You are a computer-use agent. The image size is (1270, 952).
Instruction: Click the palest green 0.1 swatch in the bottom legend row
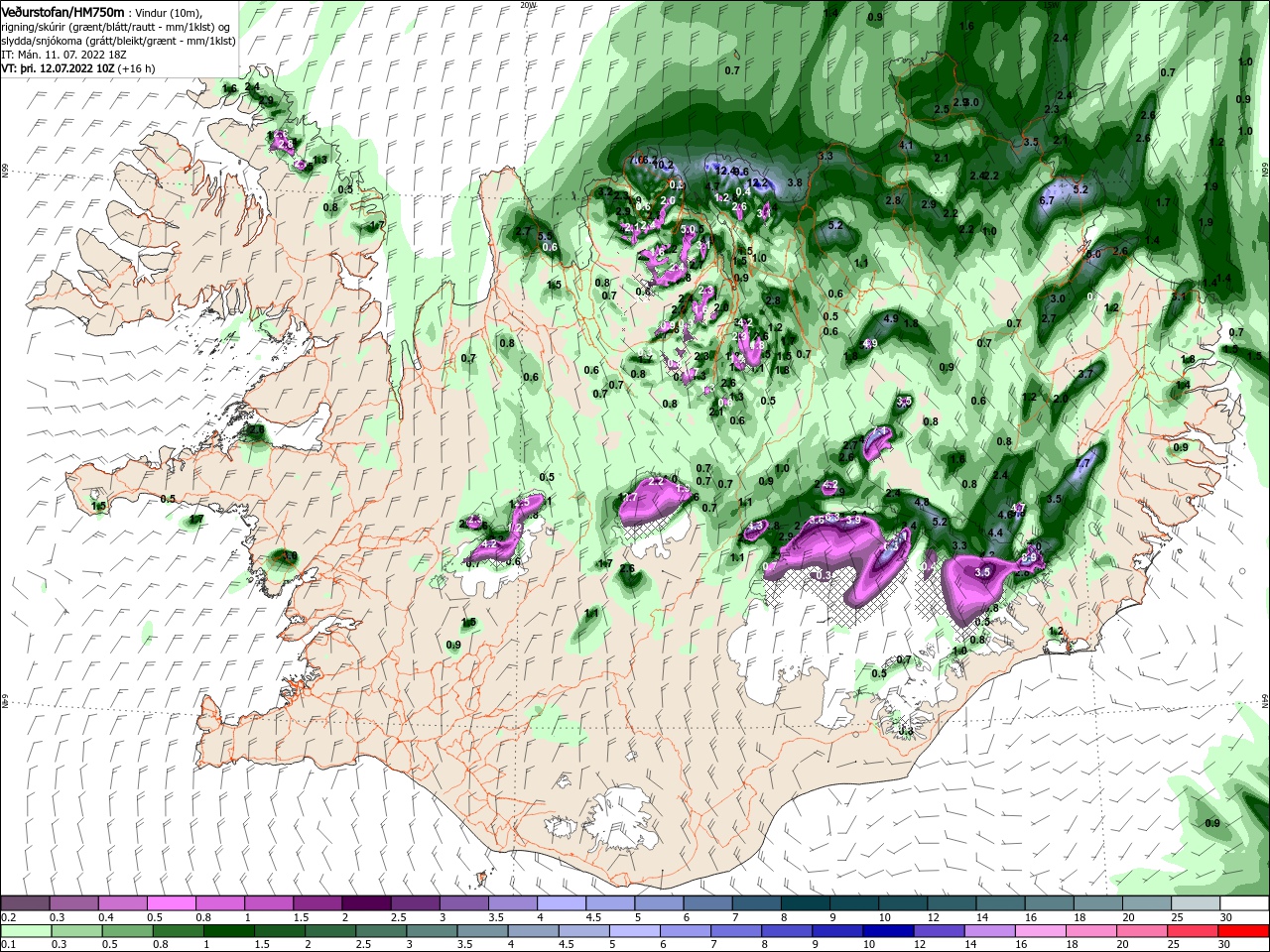[x=26, y=931]
